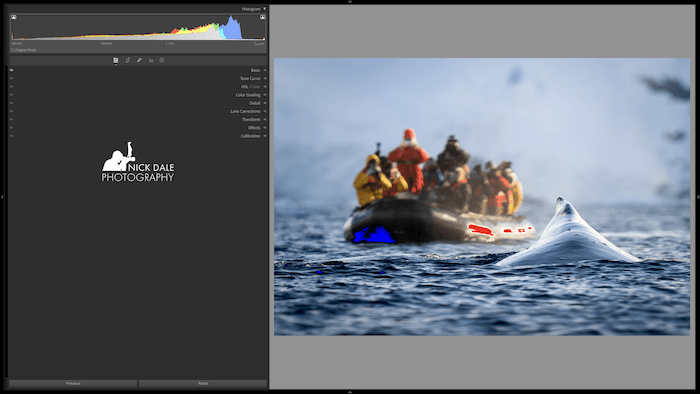Image resolution: width=700 pixels, height=394 pixels.
Task: Click the Previous button
Action: tap(73, 383)
